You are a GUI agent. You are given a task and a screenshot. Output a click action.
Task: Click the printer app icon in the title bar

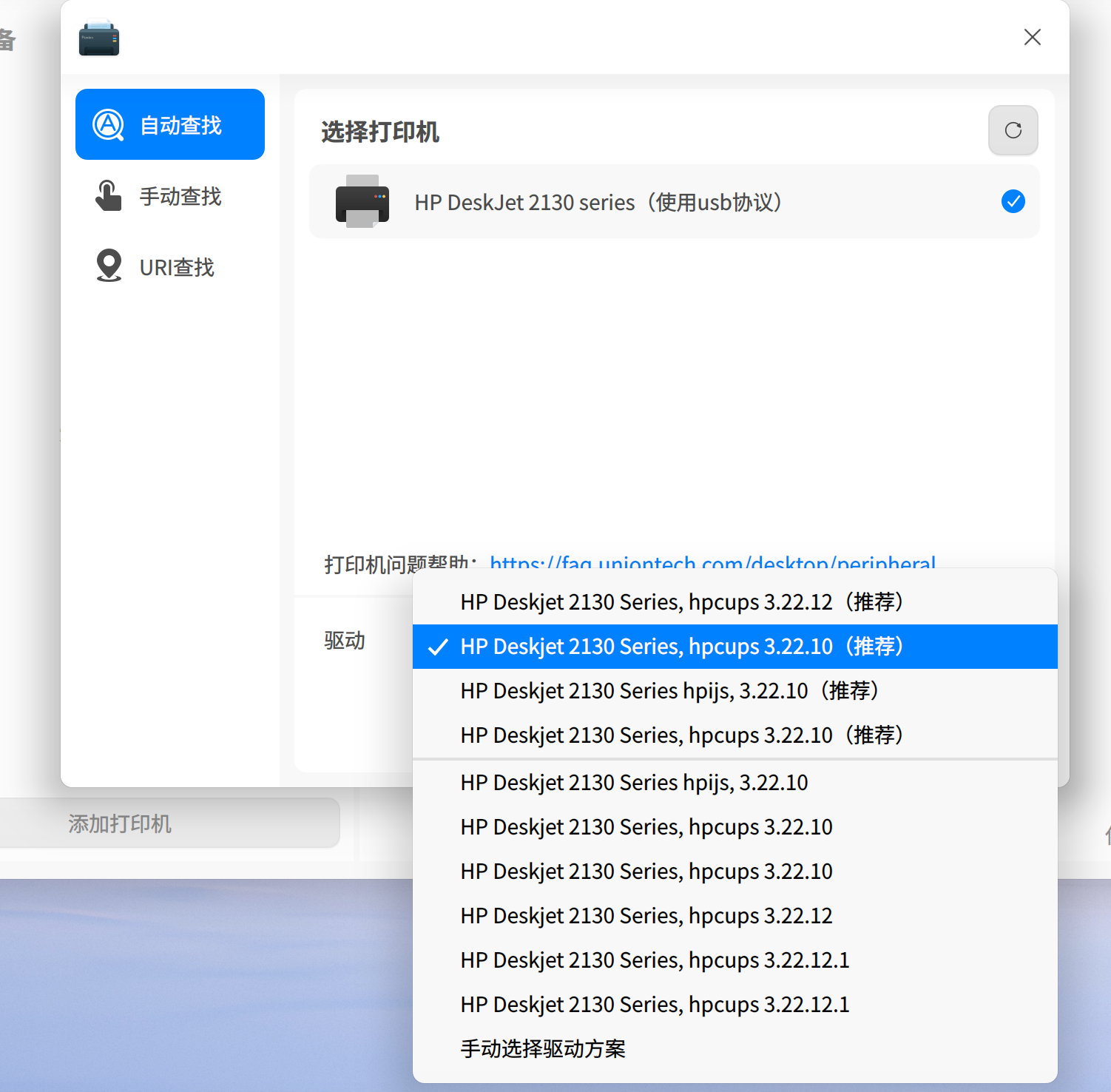99,38
